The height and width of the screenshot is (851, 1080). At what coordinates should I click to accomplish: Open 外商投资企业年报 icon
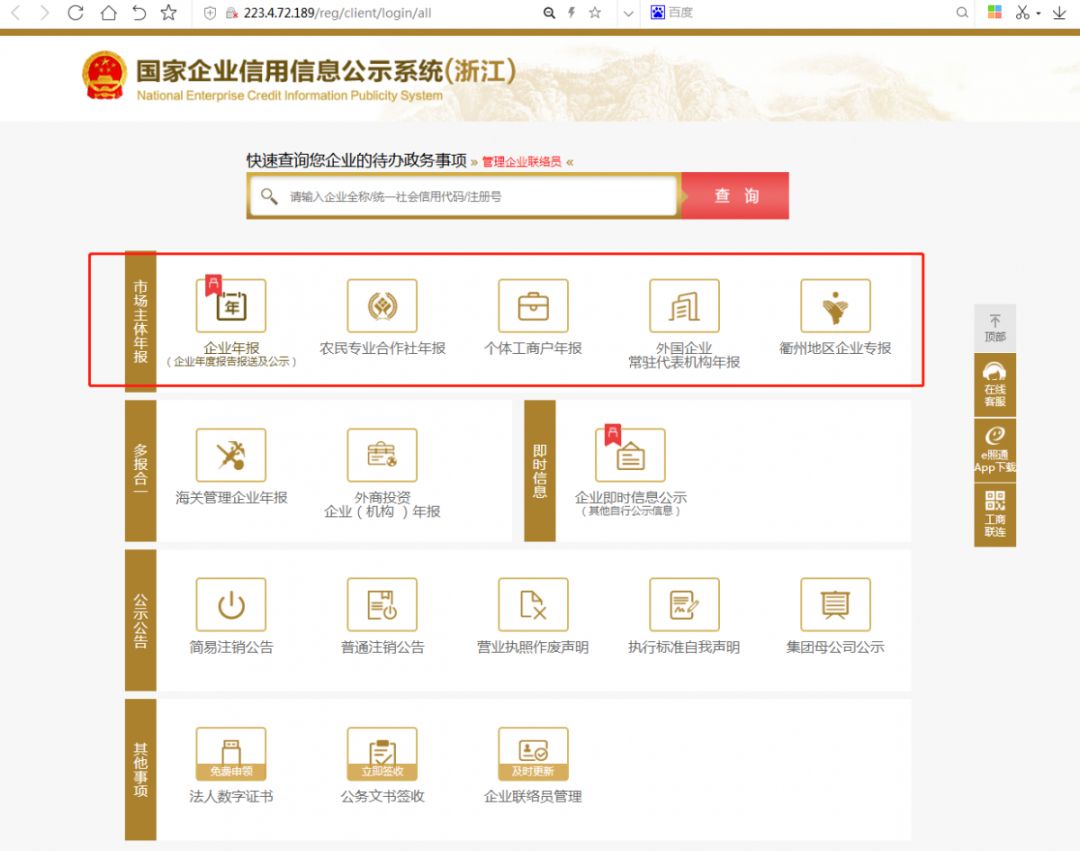(x=382, y=455)
